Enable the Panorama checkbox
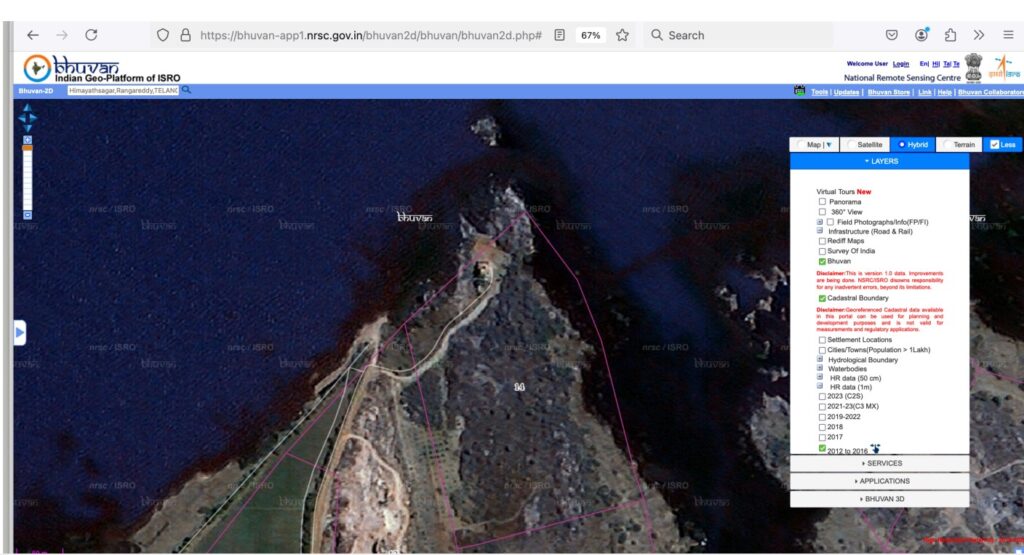This screenshot has height=555, width=1024. [822, 202]
